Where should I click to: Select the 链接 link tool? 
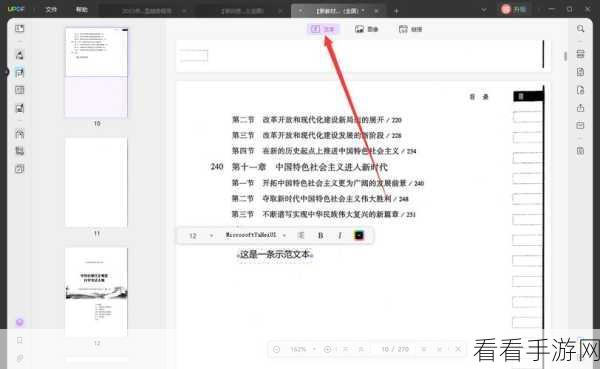click(x=411, y=29)
